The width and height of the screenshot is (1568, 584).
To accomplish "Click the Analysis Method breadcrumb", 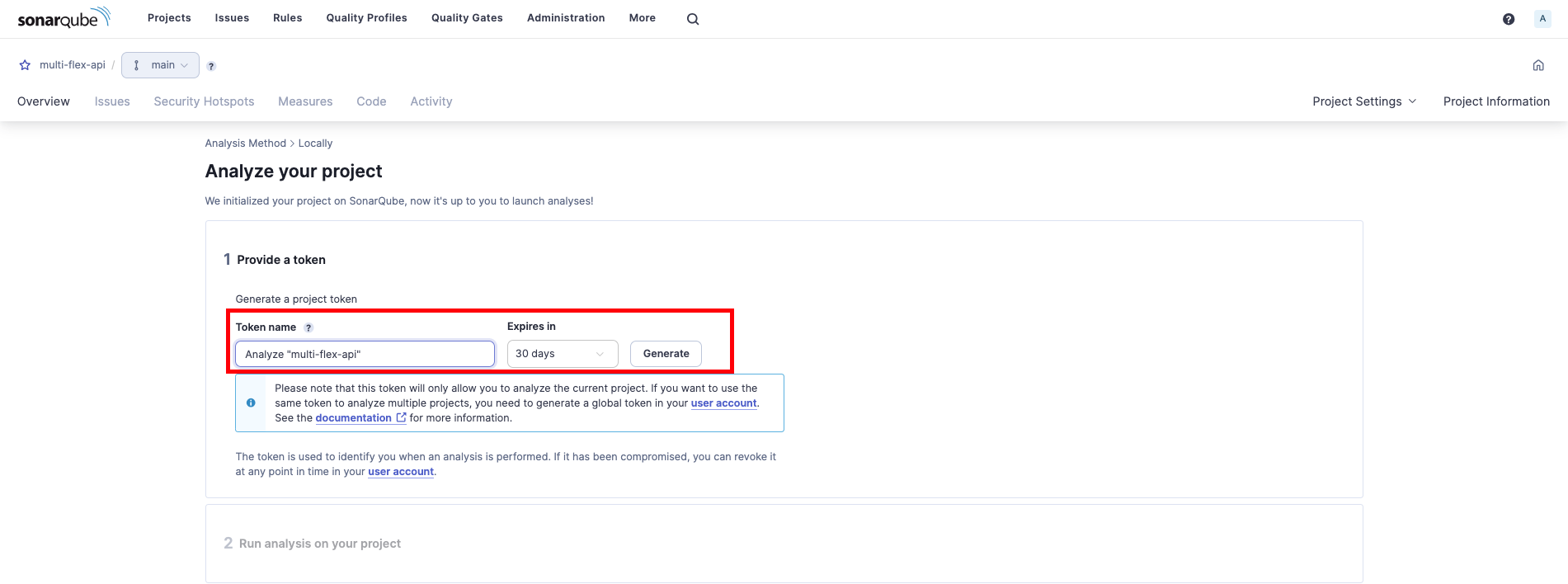I will (246, 144).
